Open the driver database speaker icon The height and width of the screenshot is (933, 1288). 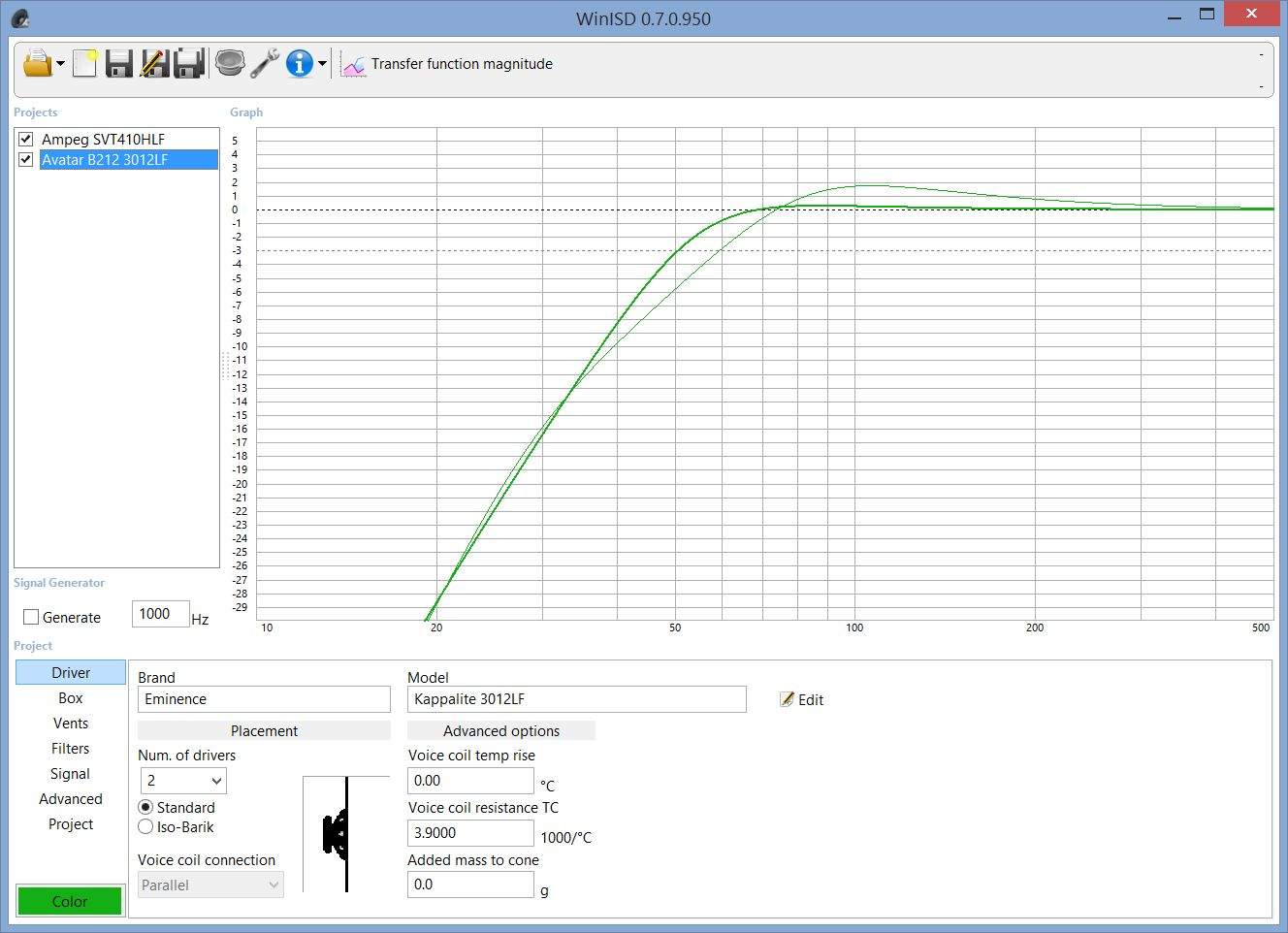click(x=230, y=63)
